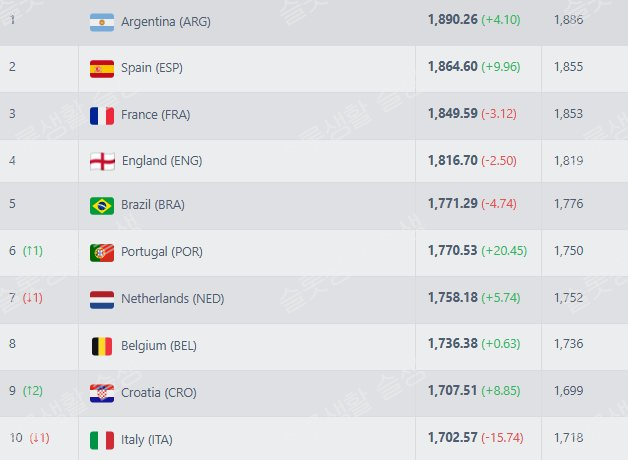This screenshot has width=628, height=460.
Task: Click the Netherlands flag icon
Action: click(102, 299)
